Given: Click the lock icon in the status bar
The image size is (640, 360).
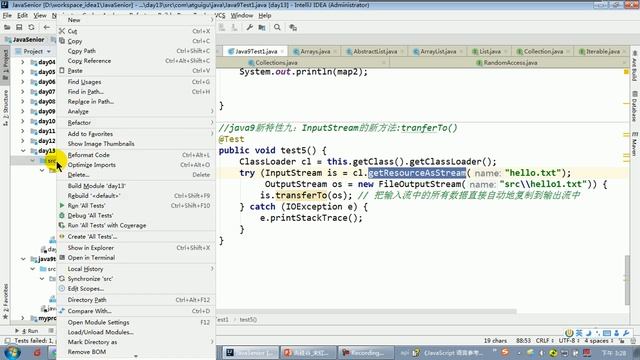Looking at the screenshot, I should click(622, 340).
